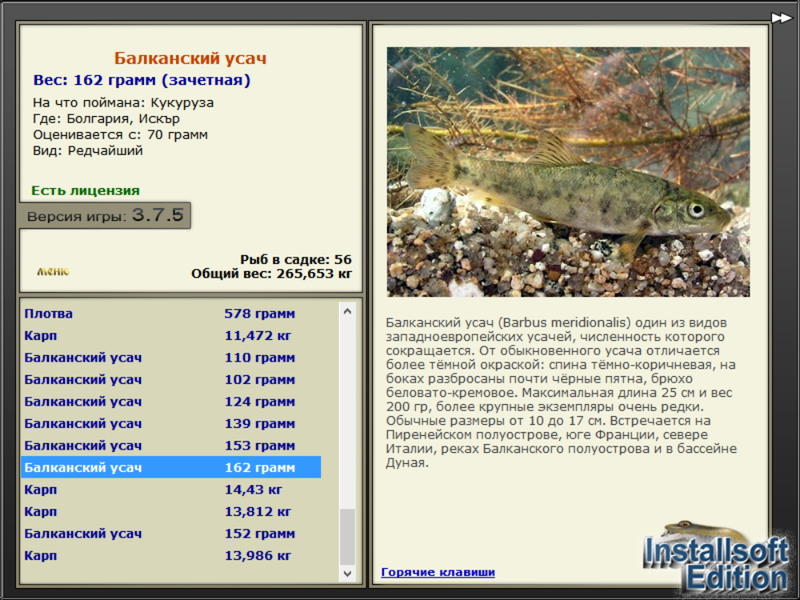Click the fish list scrollbar thumb
The width and height of the screenshot is (800, 600).
347,537
